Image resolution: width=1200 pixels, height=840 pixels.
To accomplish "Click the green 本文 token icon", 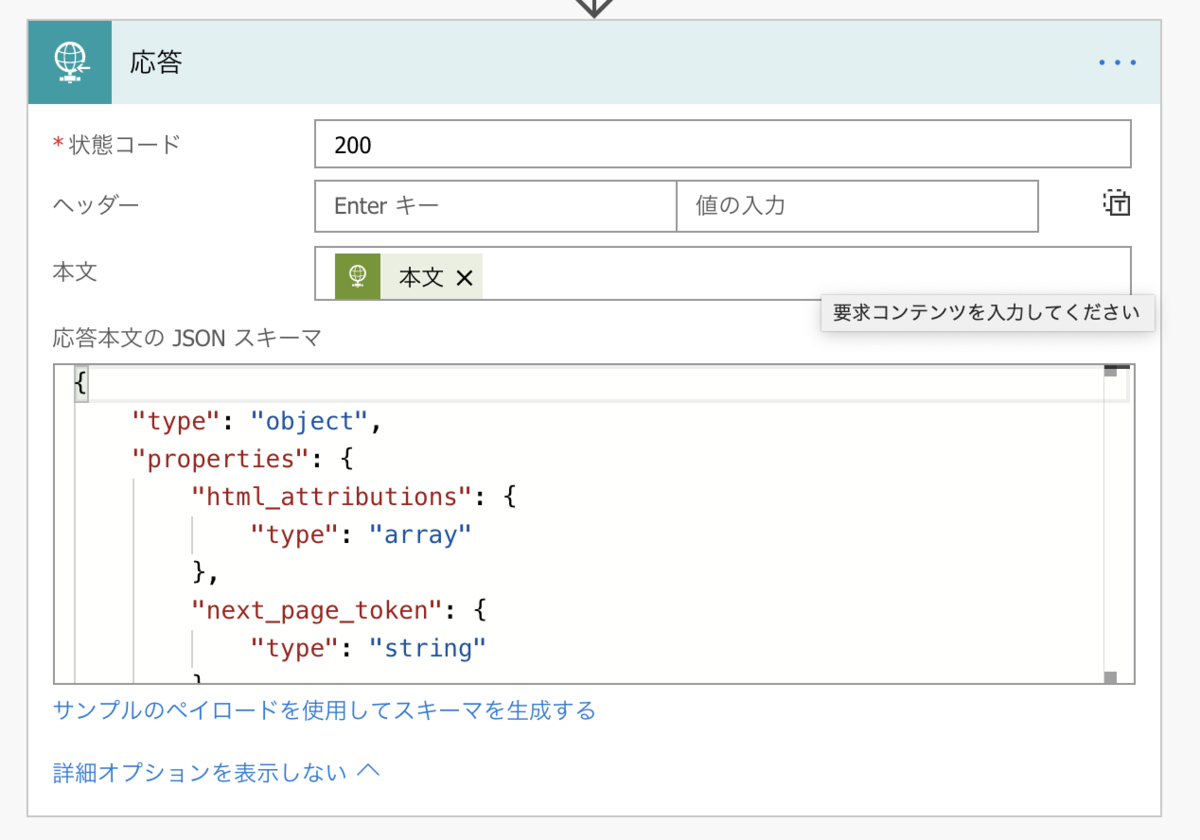I will 357,276.
